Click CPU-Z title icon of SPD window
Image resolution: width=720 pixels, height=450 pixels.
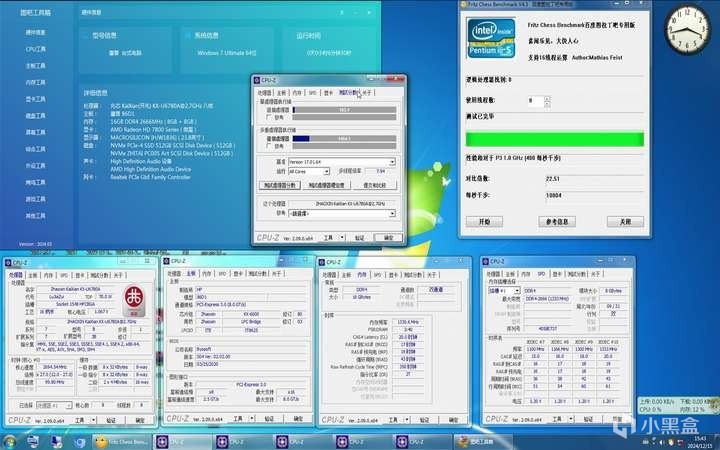tap(487, 261)
